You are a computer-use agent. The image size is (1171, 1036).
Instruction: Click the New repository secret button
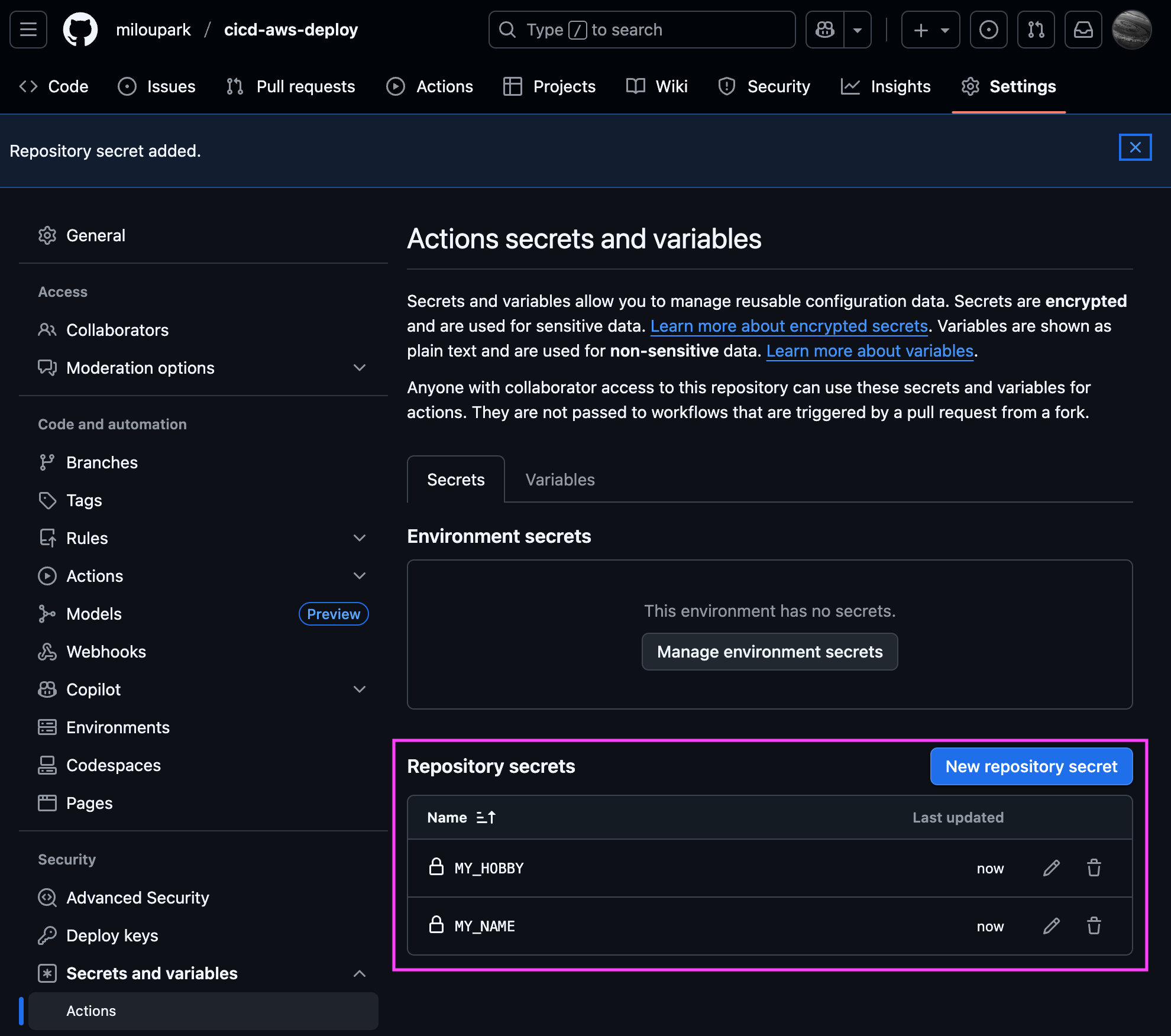(x=1031, y=766)
